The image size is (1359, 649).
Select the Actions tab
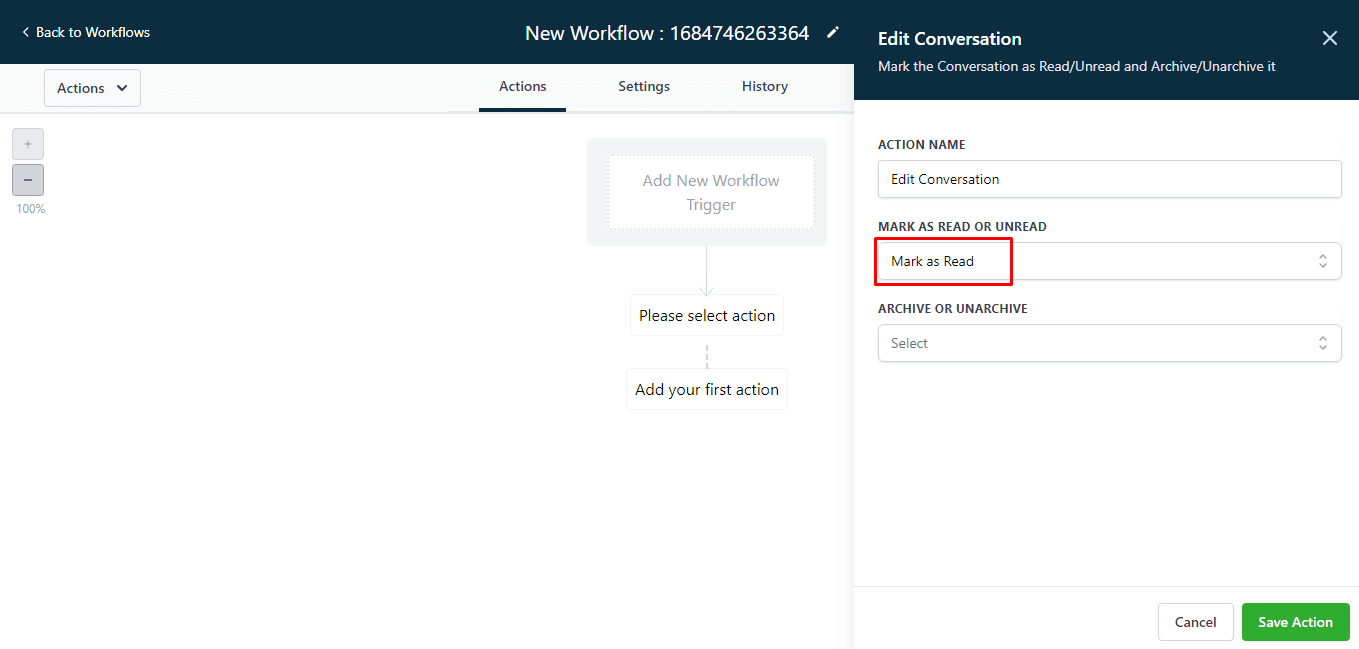point(522,86)
